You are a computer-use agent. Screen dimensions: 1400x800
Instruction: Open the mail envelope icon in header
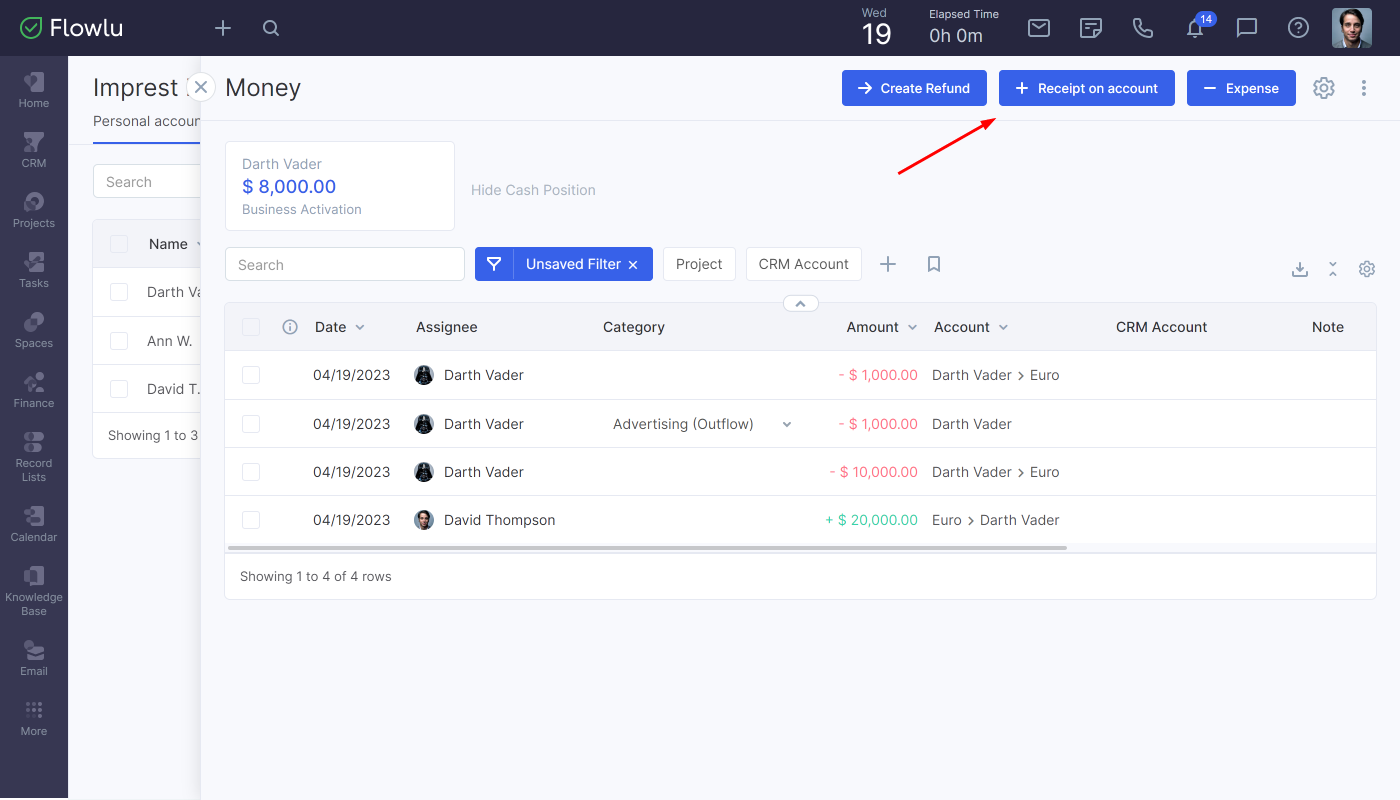(x=1039, y=28)
